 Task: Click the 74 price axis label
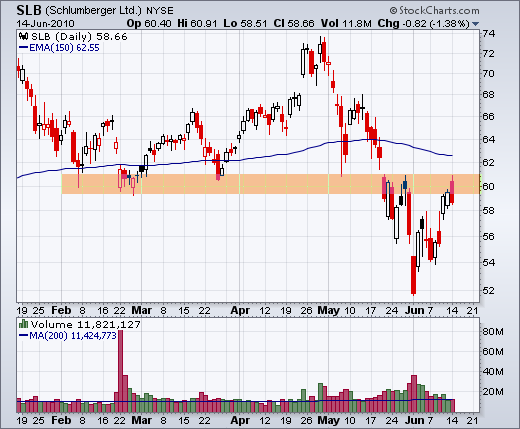click(489, 34)
